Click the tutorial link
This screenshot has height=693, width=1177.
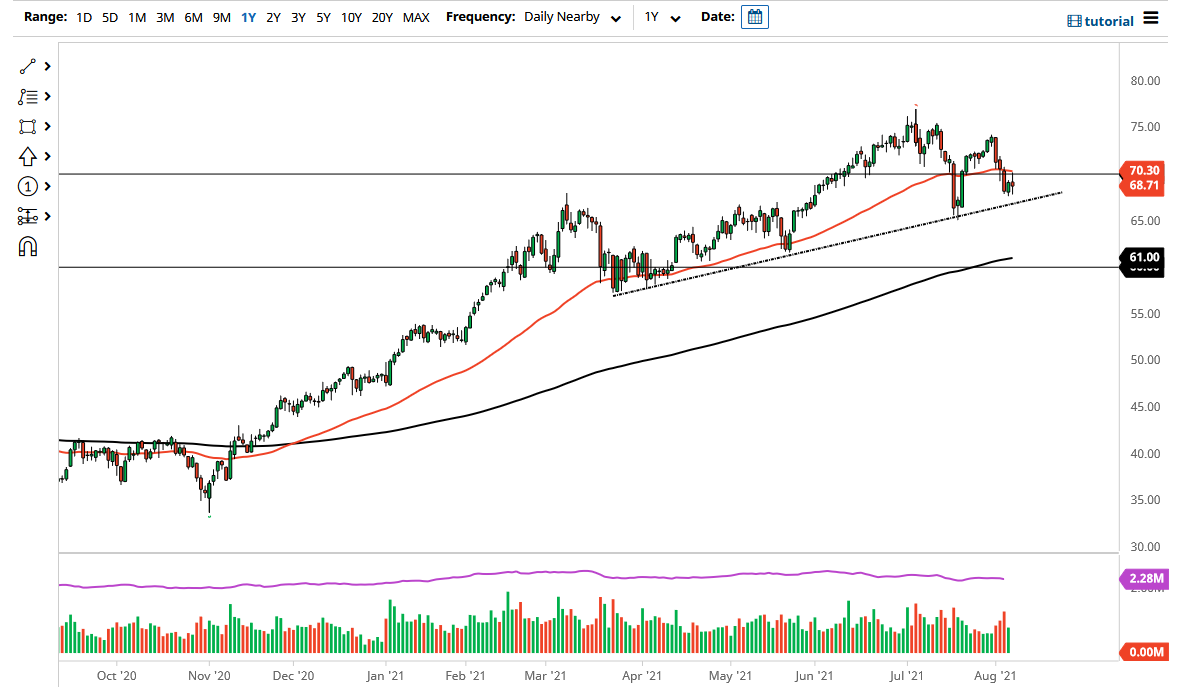(x=1107, y=20)
